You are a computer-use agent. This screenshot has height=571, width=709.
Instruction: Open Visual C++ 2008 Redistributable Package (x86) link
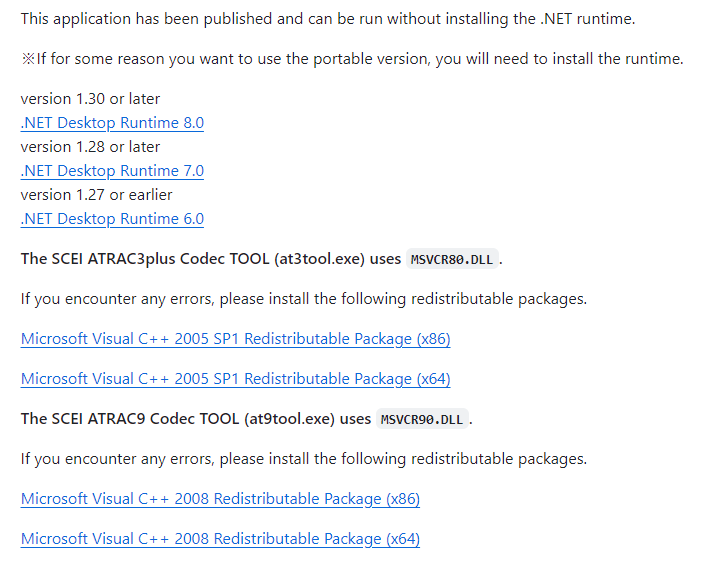click(220, 499)
